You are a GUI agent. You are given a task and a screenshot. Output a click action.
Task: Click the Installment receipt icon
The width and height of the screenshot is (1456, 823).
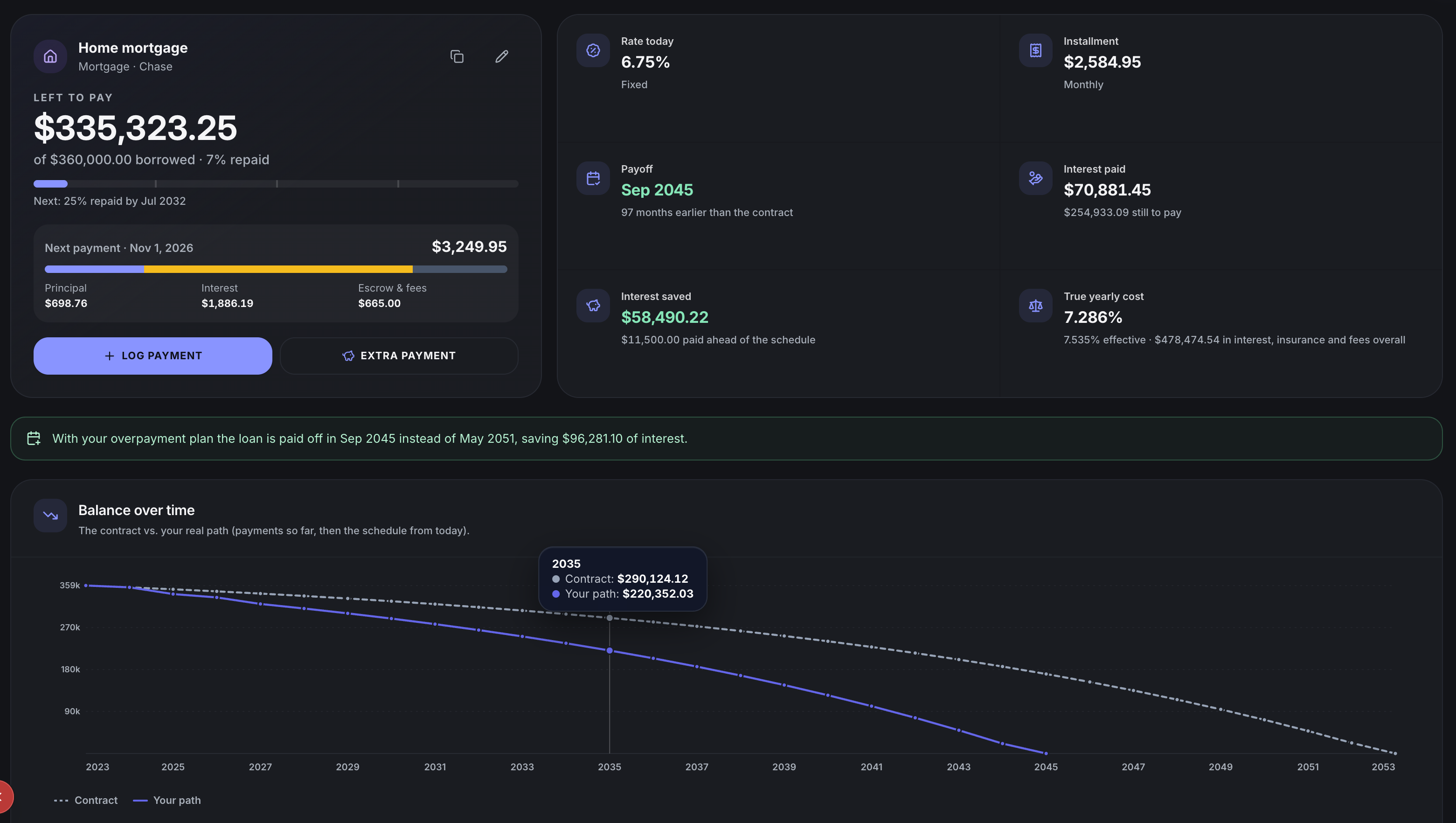tap(1035, 50)
